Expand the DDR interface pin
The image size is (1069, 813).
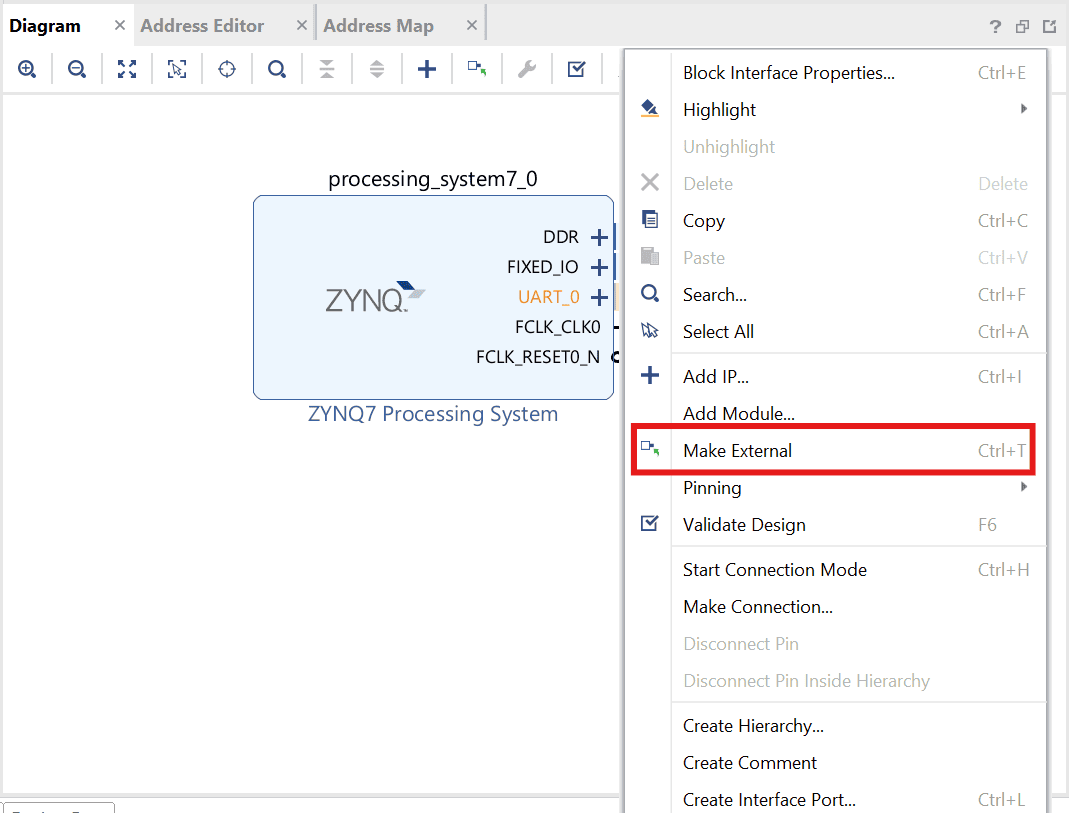599,237
